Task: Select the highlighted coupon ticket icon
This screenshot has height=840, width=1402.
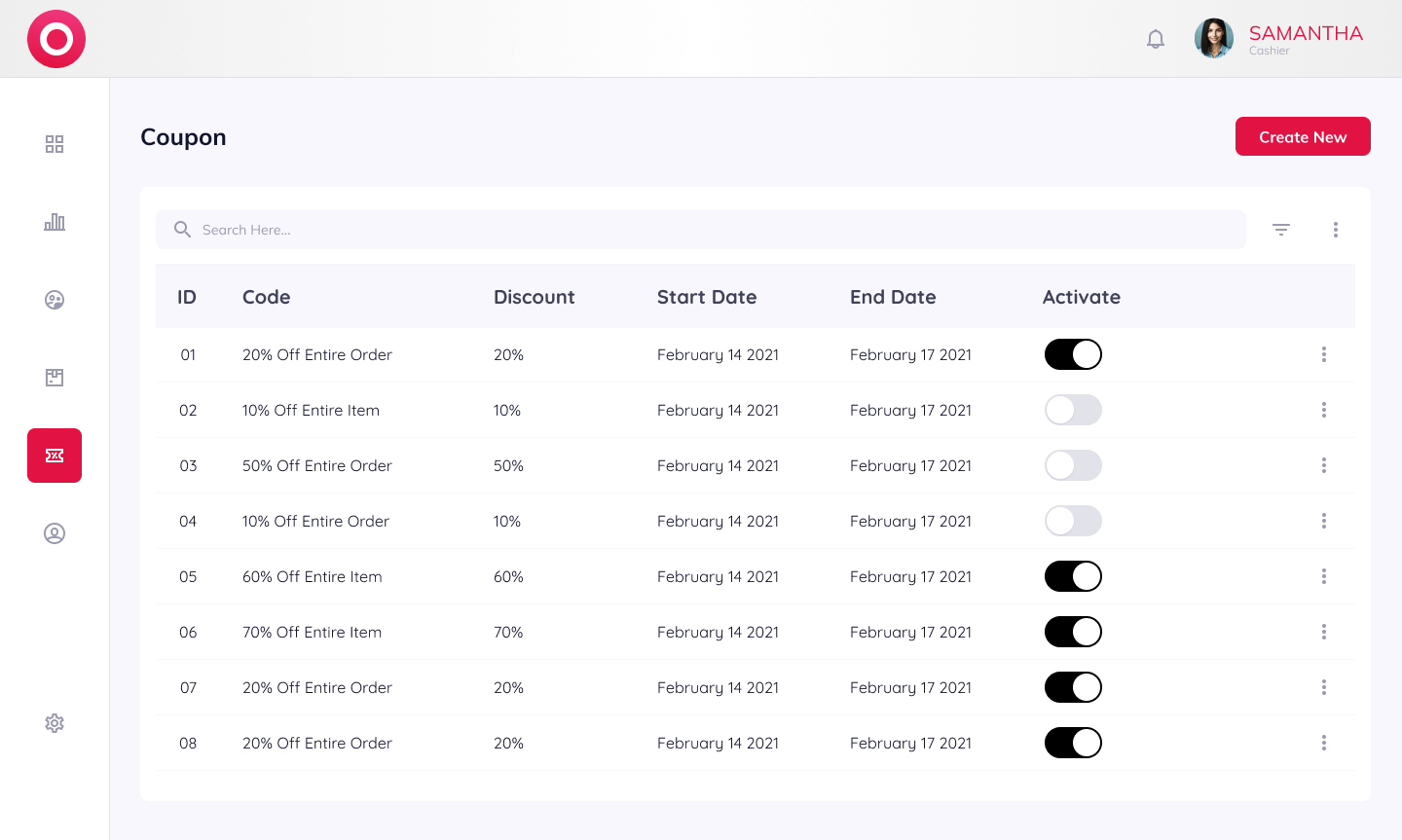Action: coord(55,456)
